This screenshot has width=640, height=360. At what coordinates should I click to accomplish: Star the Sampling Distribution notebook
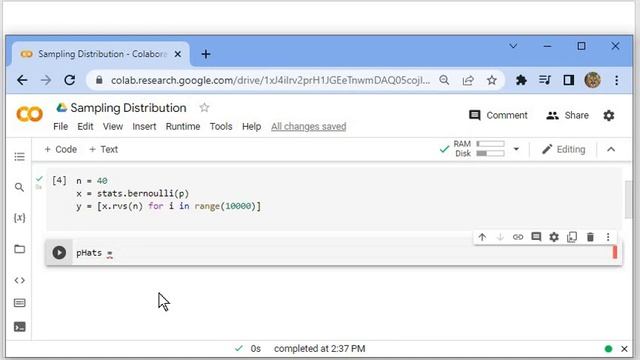click(204, 108)
